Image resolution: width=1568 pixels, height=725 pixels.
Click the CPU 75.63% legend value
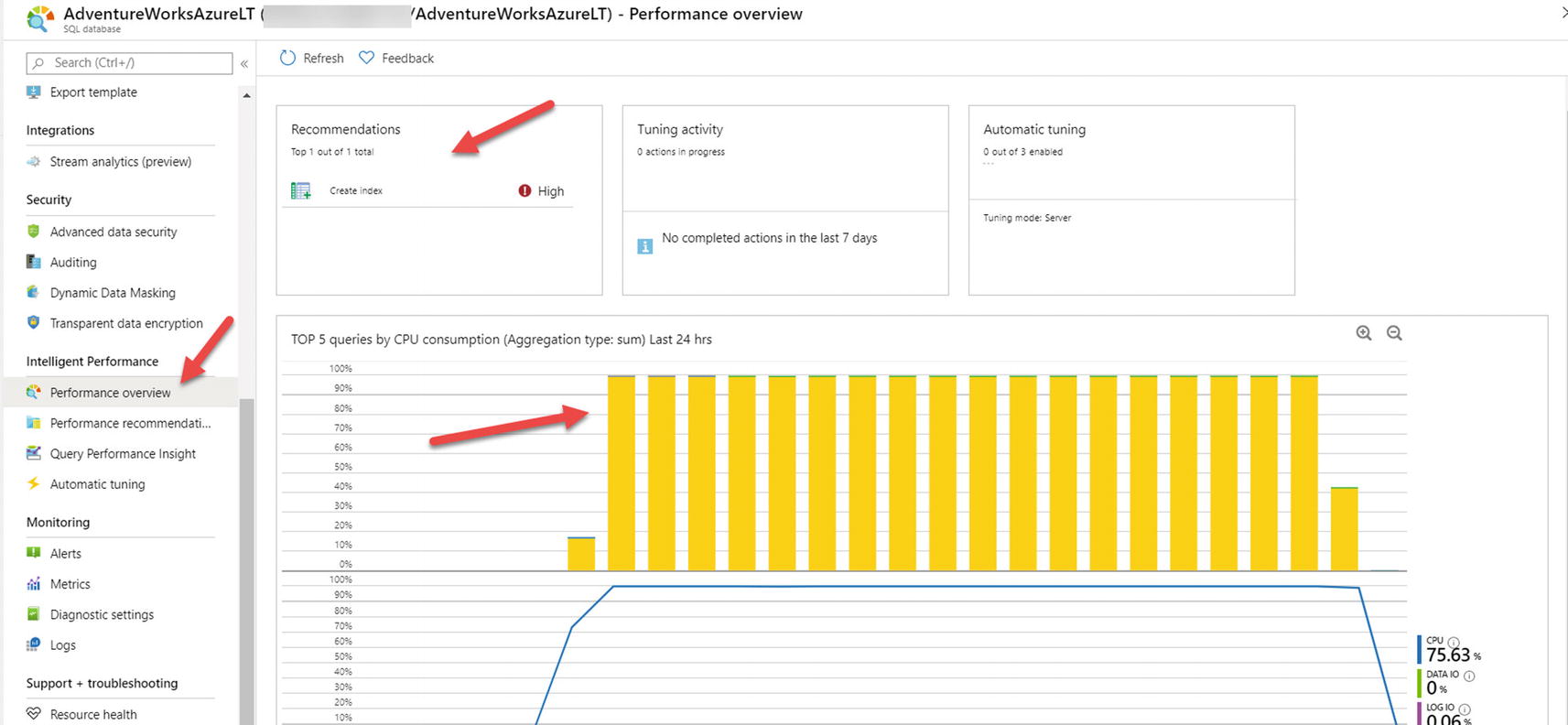[1454, 655]
